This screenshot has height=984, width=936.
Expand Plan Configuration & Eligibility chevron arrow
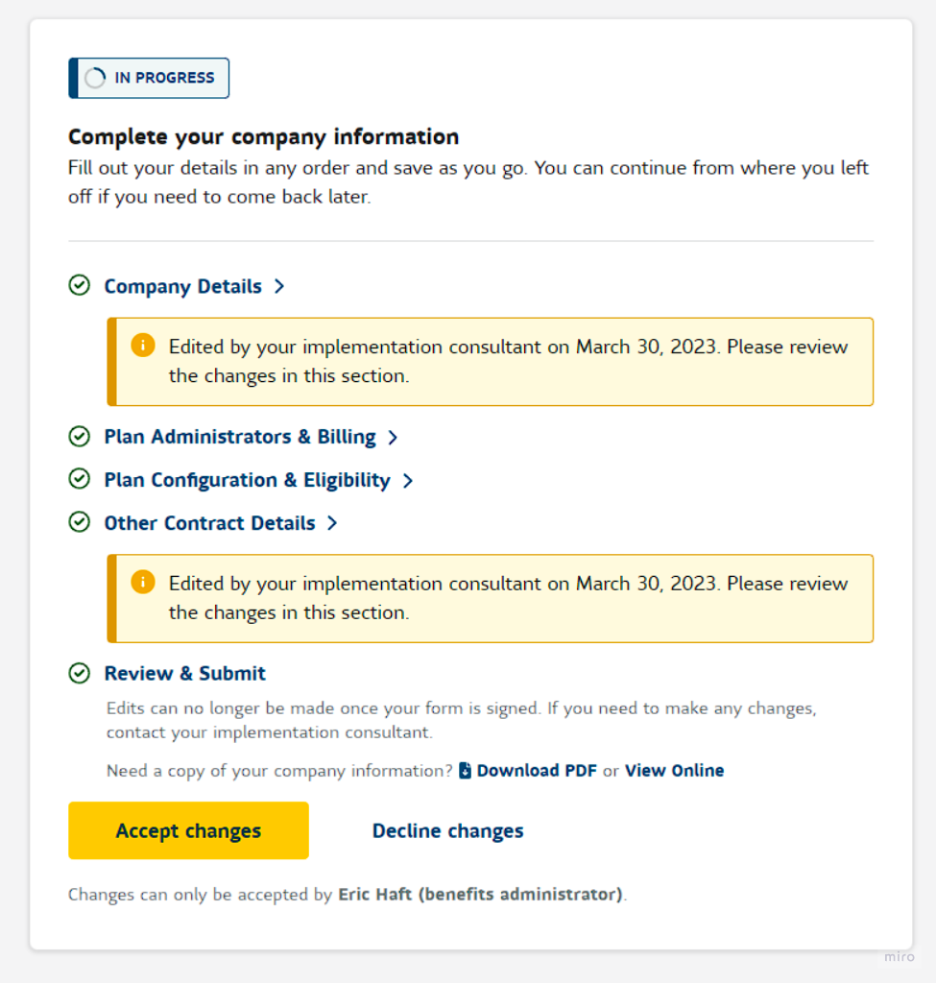[x=408, y=481]
